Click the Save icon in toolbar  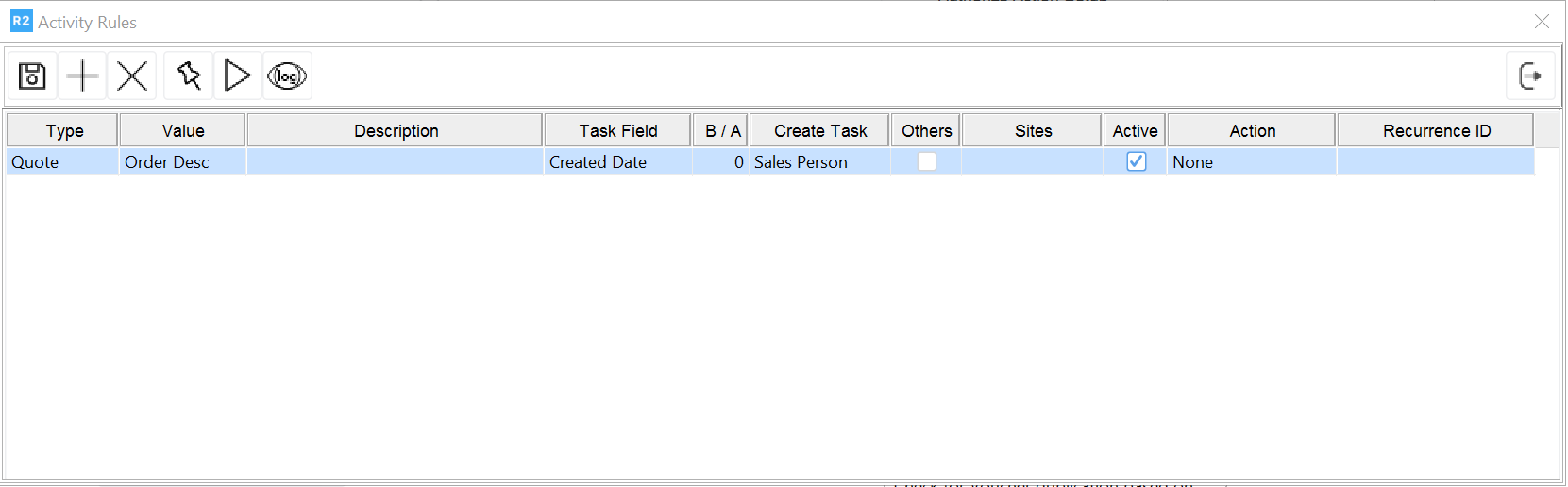point(32,76)
